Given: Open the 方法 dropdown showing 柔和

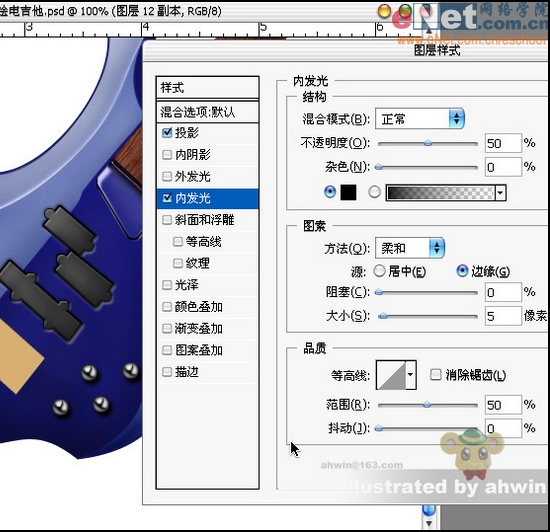Looking at the screenshot, I should [410, 248].
